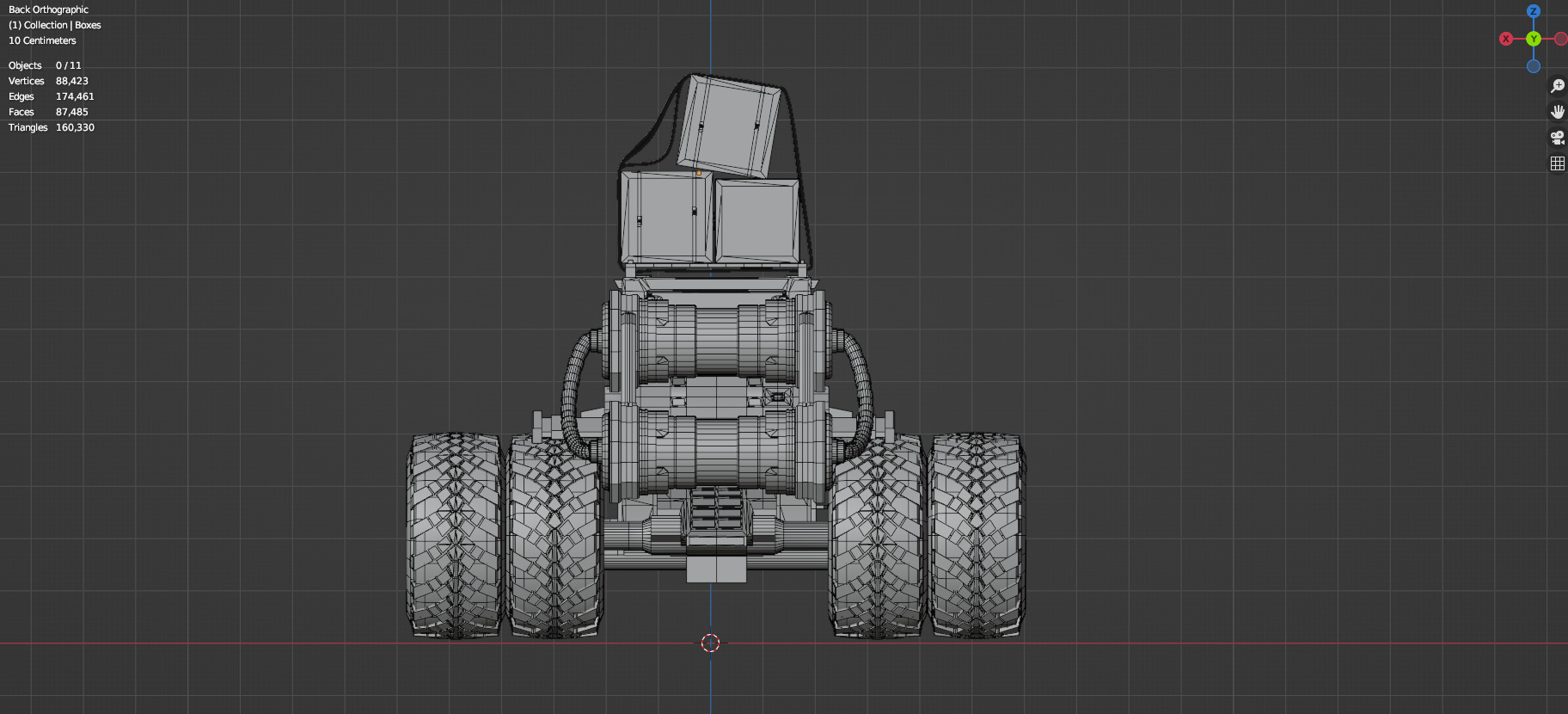
Task: Toggle the camera view icon
Action: [1557, 138]
